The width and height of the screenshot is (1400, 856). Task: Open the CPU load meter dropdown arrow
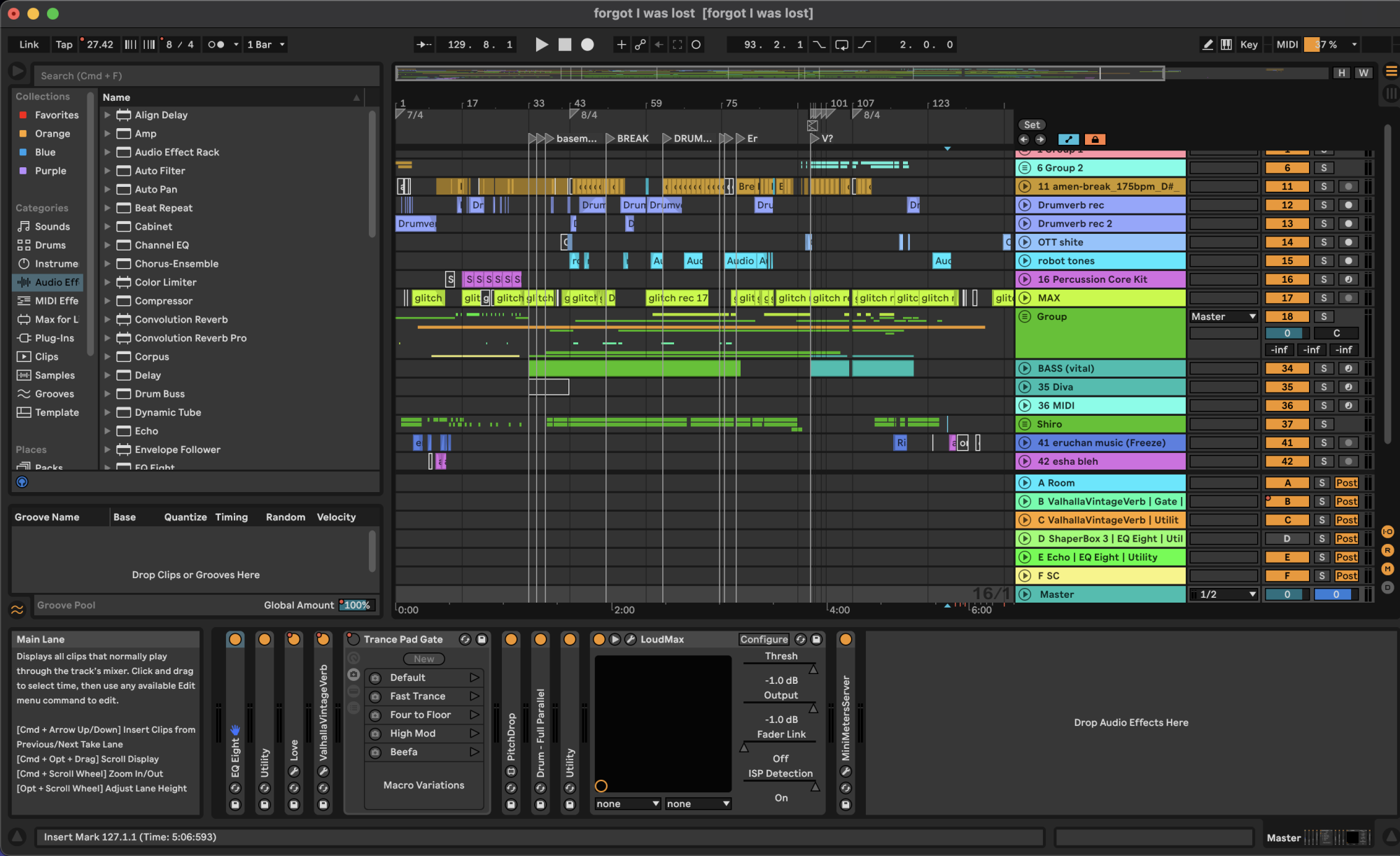[x=1354, y=44]
